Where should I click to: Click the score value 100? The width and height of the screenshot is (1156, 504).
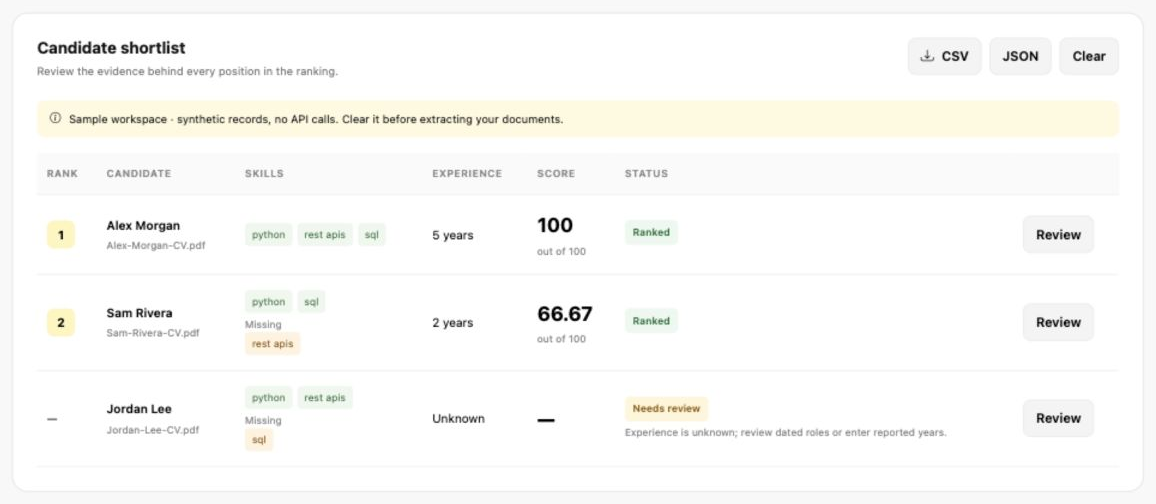pos(555,225)
